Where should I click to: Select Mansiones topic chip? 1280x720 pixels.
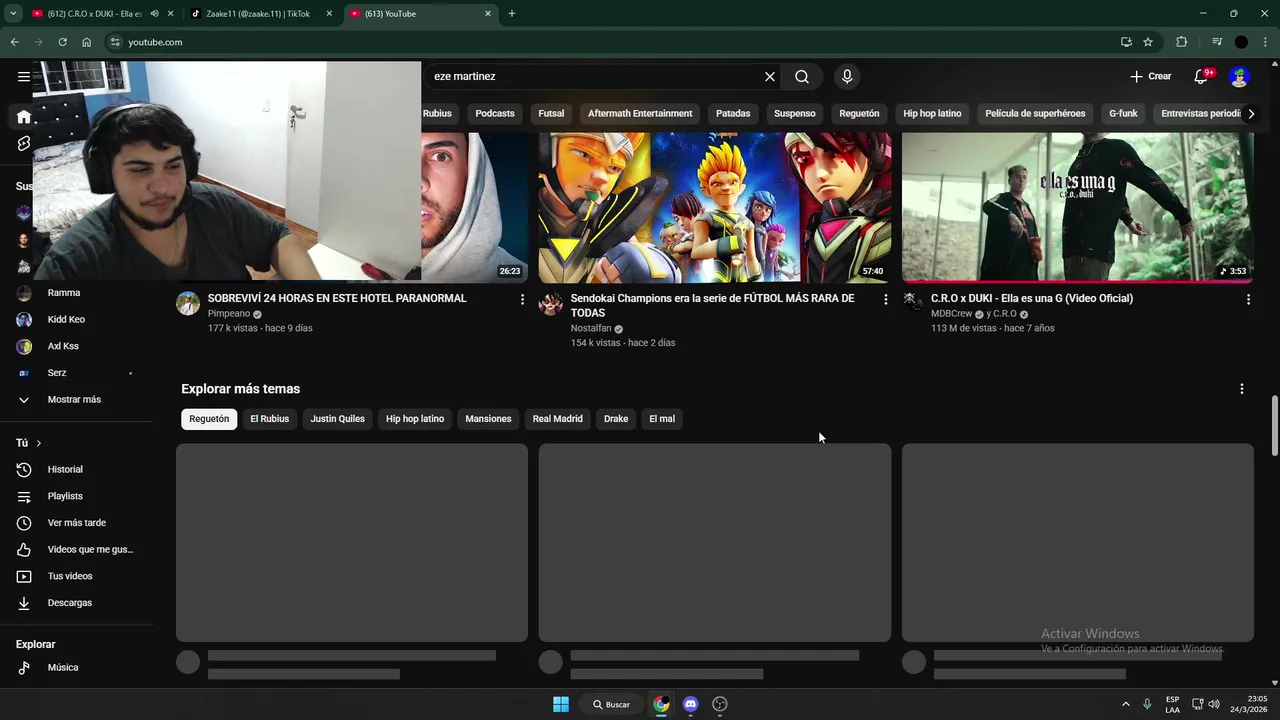click(488, 419)
